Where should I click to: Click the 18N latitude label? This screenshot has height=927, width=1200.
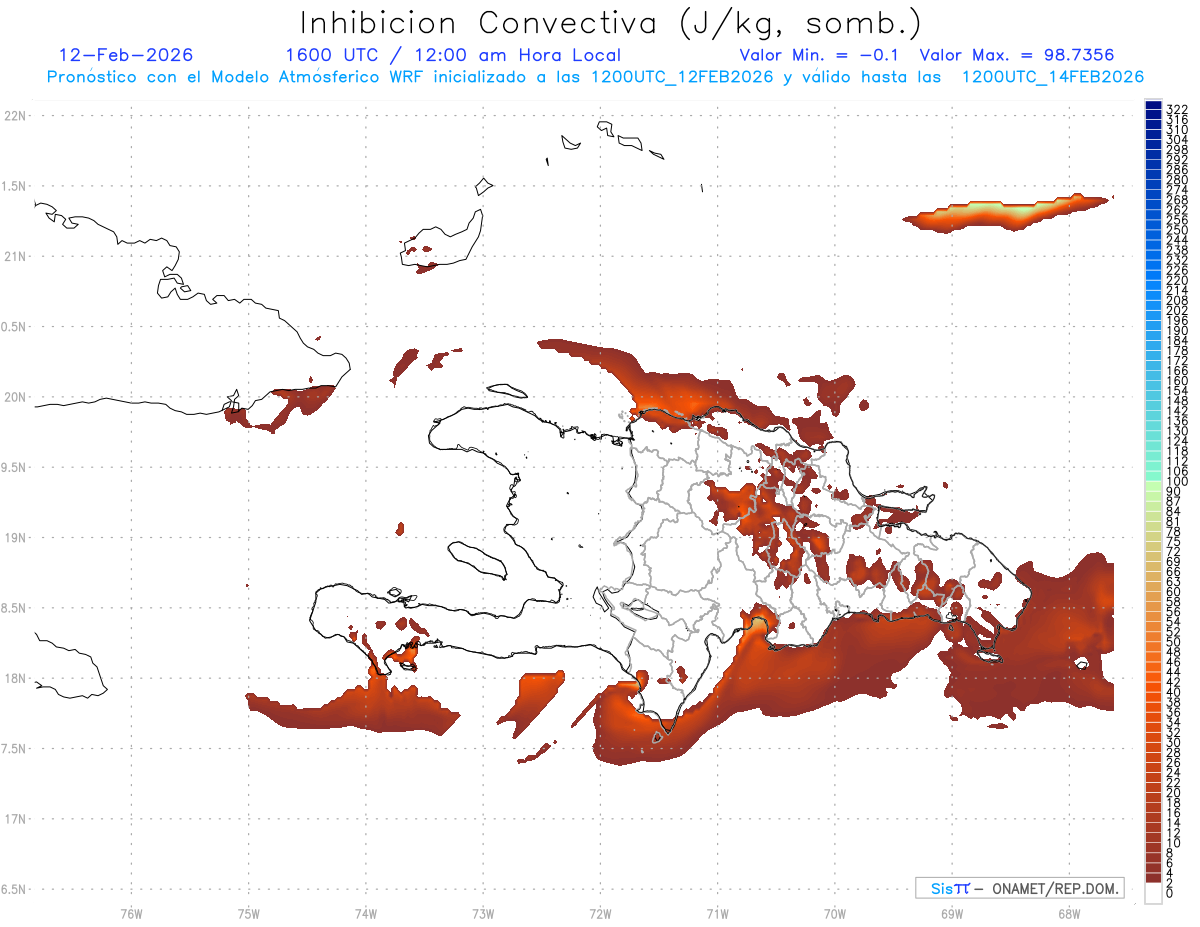pos(14,679)
